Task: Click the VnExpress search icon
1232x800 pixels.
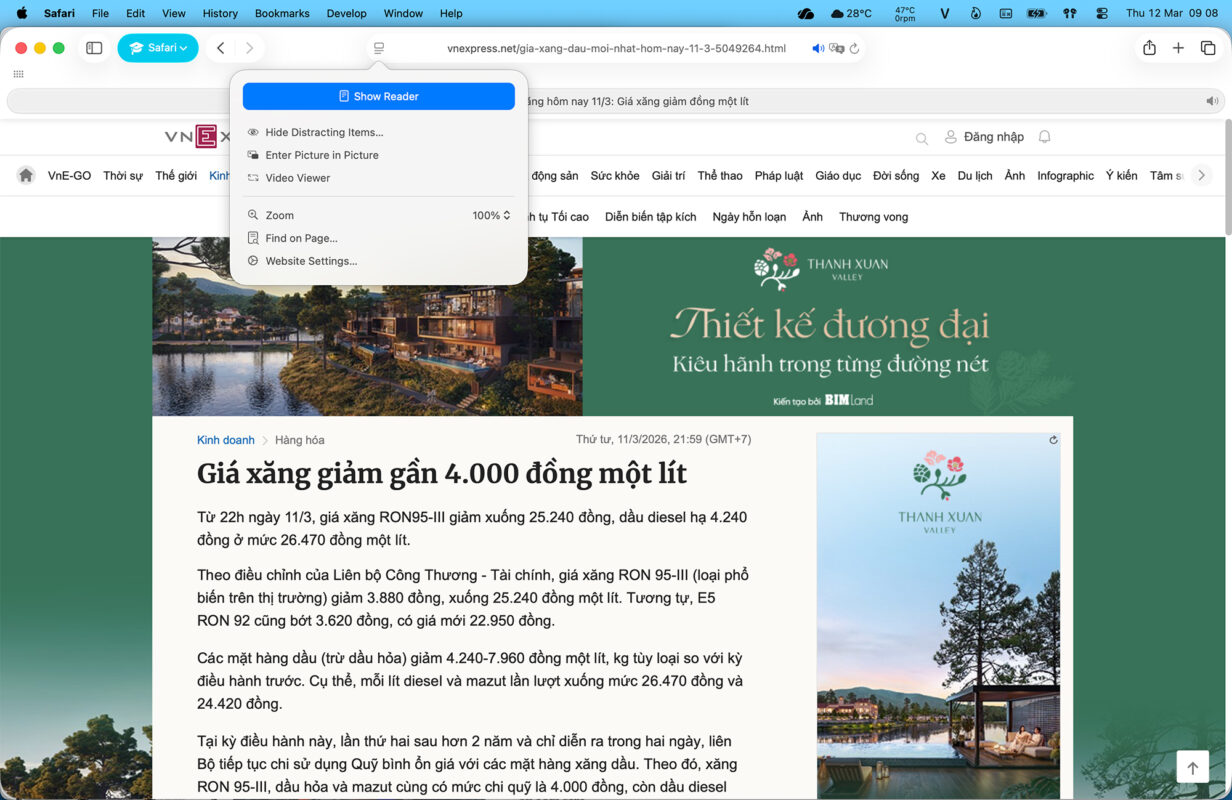Action: [921, 137]
